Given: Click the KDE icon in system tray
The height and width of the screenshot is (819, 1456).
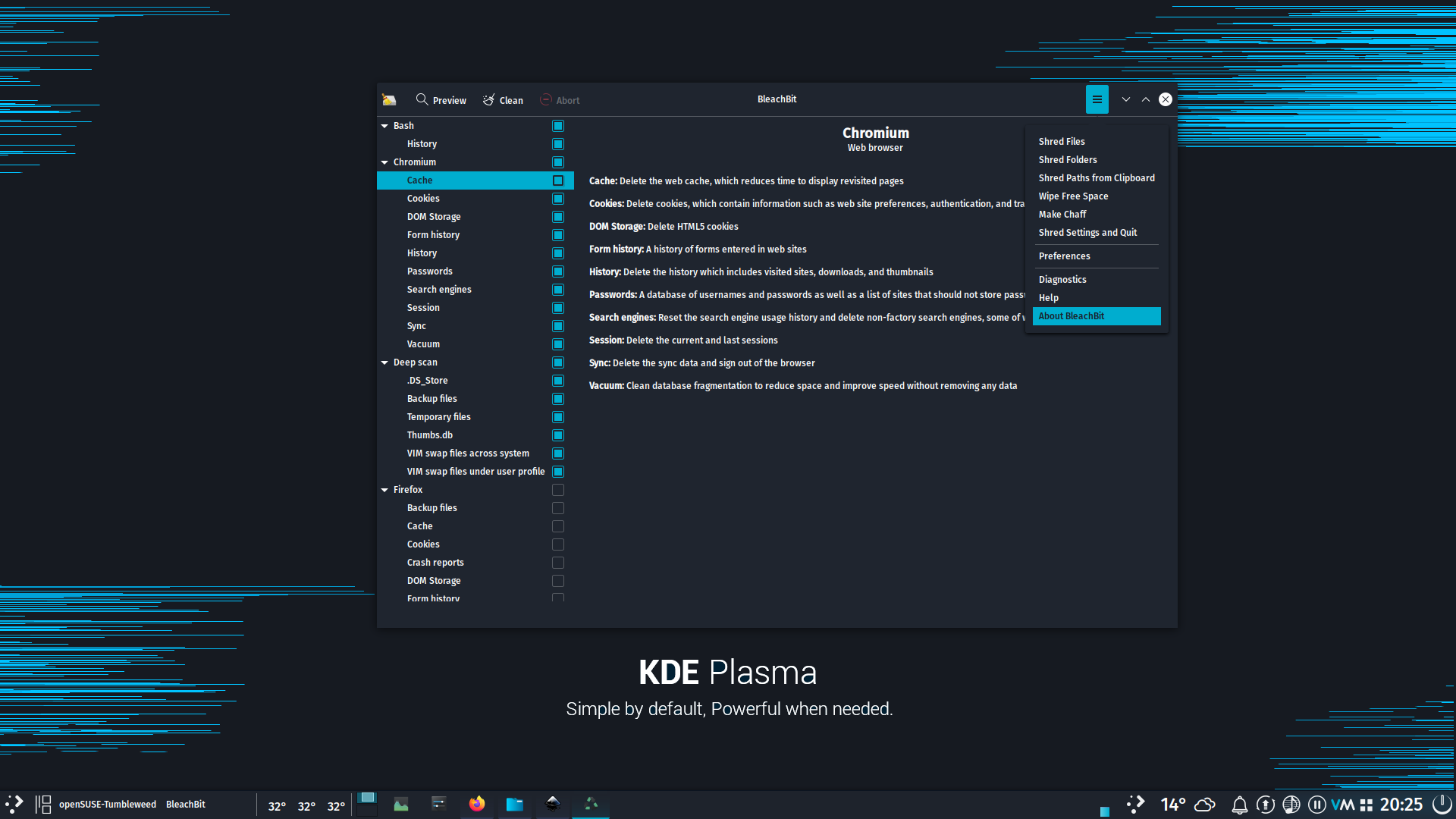Looking at the screenshot, I should [x=1135, y=805].
